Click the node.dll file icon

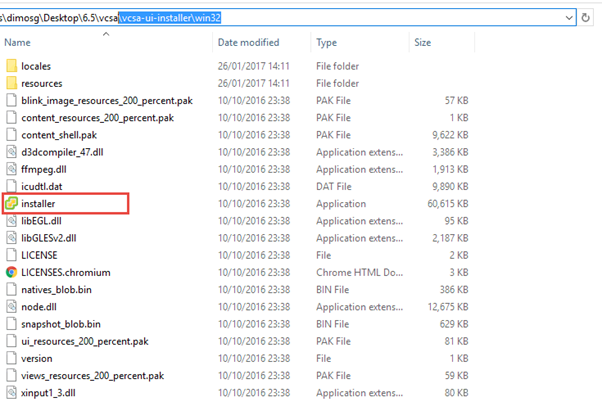(12, 307)
